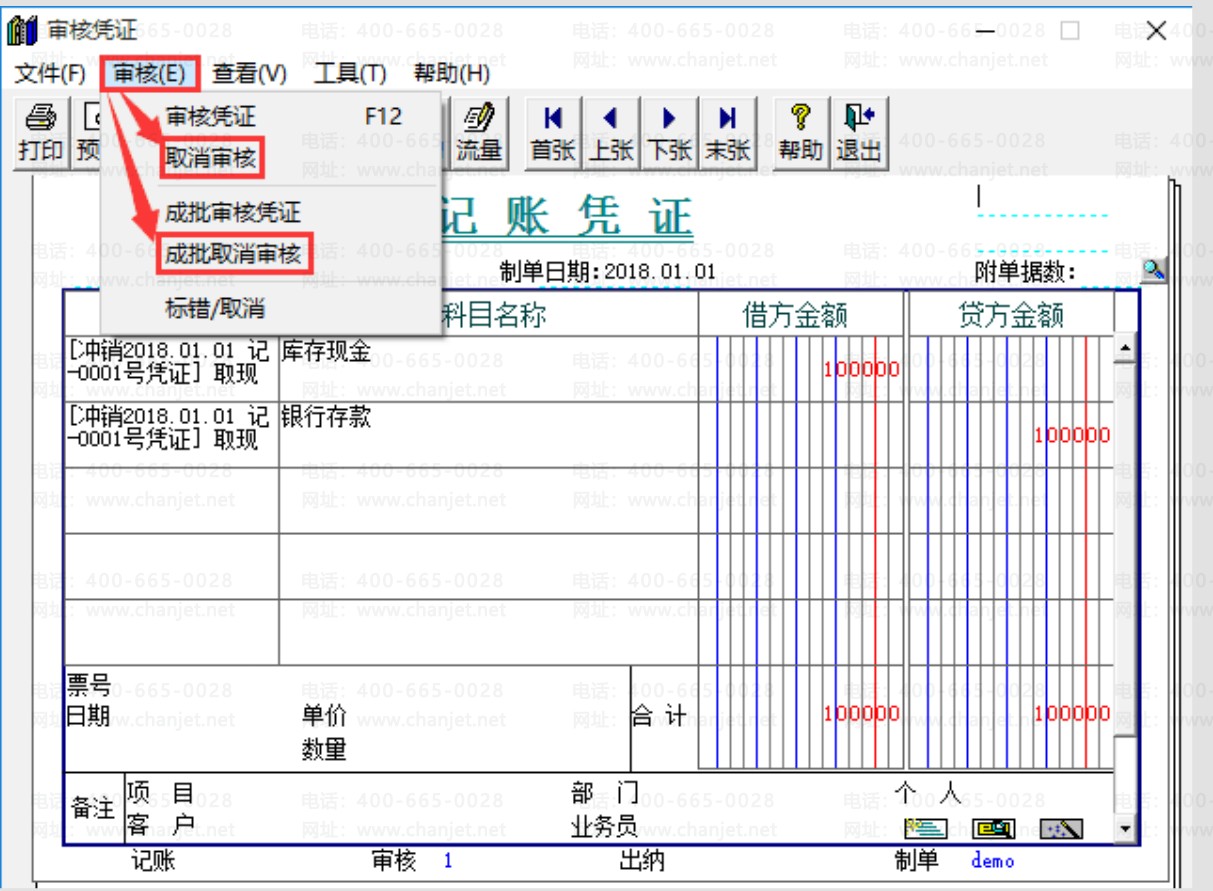
Task: Click the first row summary 冲销 取现
Action: (x=171, y=369)
